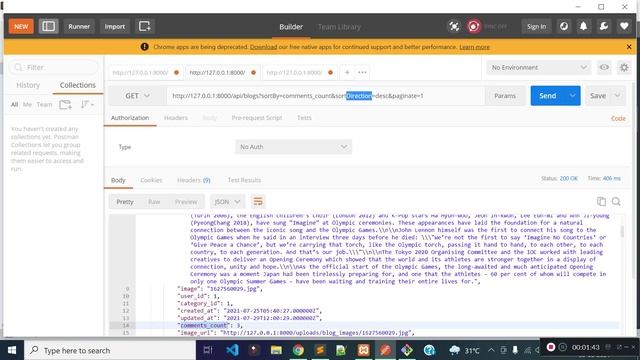Viewport: 640px width, 360px height.
Task: Toggle line wrap in response body
Action: 258,202
